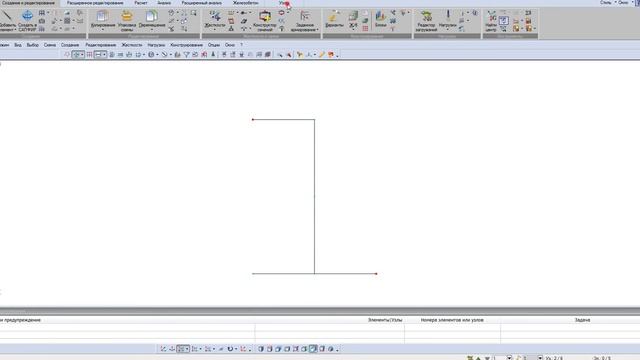
Task: Toggle the highlighted axis view button
Action: pos(182,349)
